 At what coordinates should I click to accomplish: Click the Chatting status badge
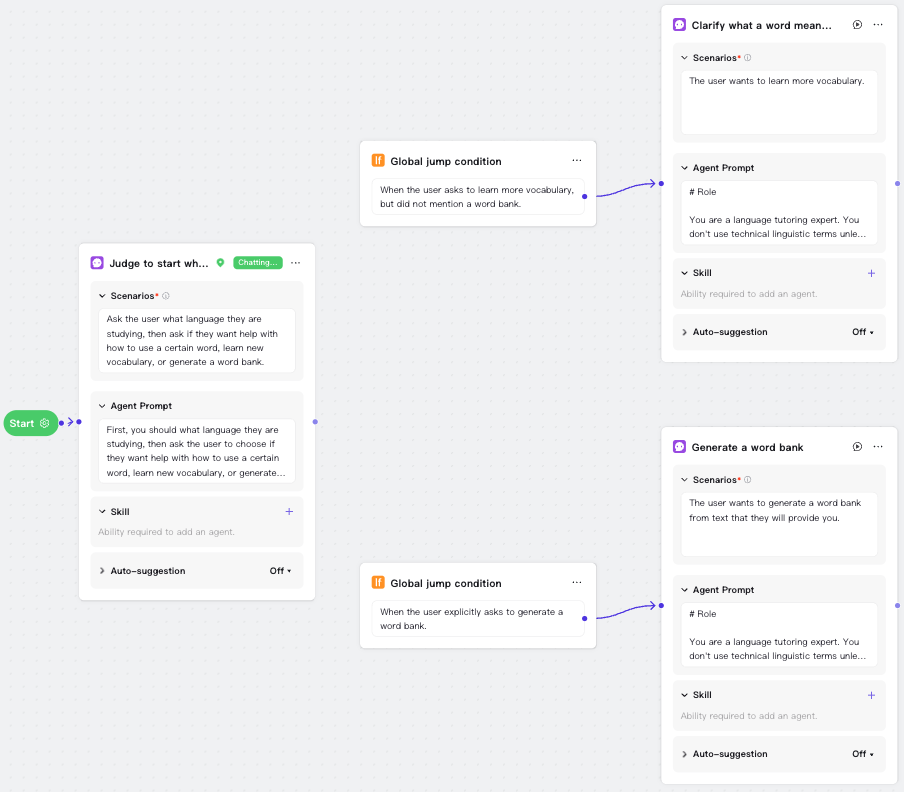[x=258, y=263]
